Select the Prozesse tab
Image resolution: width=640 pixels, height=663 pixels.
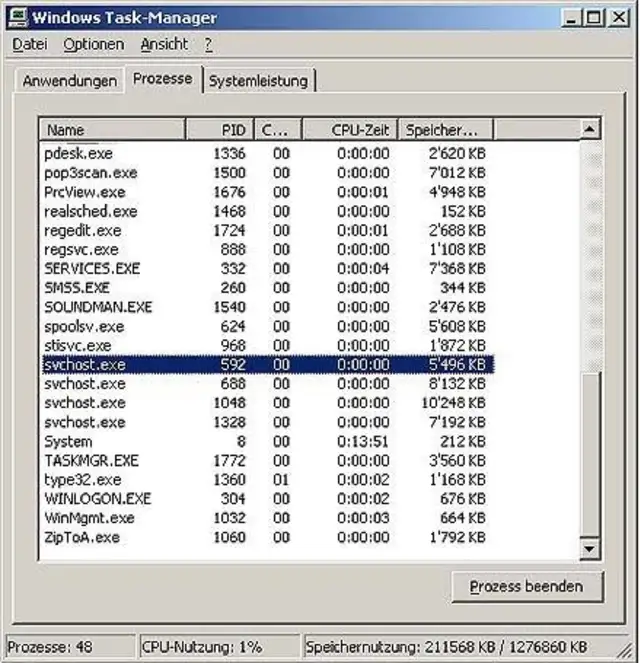pos(162,79)
